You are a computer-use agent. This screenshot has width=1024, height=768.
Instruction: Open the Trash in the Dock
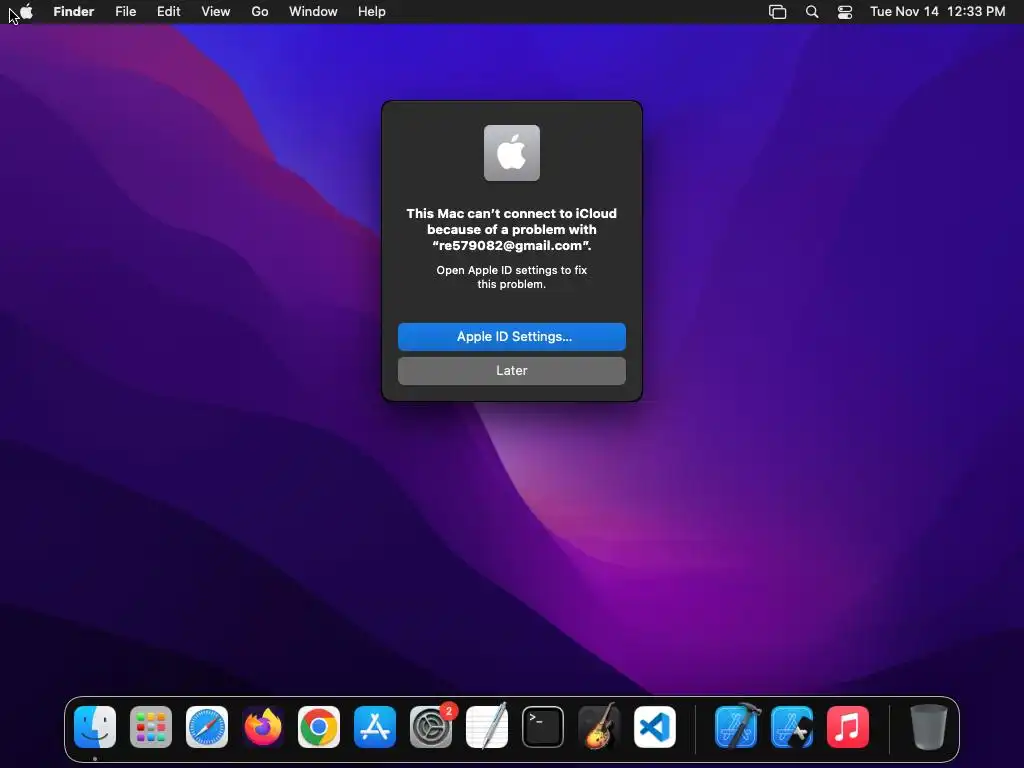pyautogui.click(x=929, y=726)
